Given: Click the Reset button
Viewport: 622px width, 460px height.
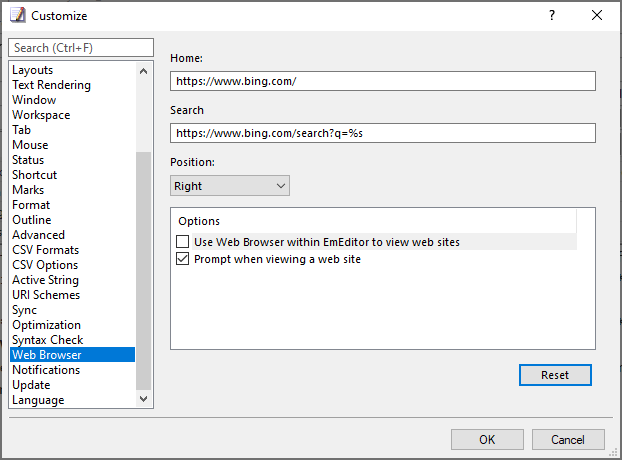Looking at the screenshot, I should (x=555, y=375).
